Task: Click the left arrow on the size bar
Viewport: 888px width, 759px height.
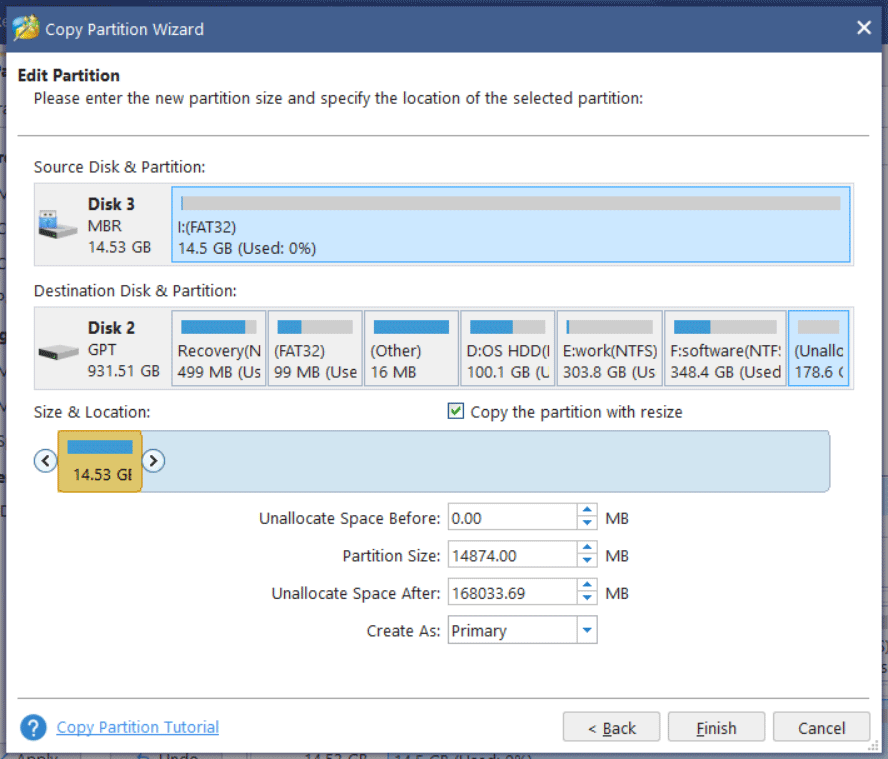Action: coord(45,460)
